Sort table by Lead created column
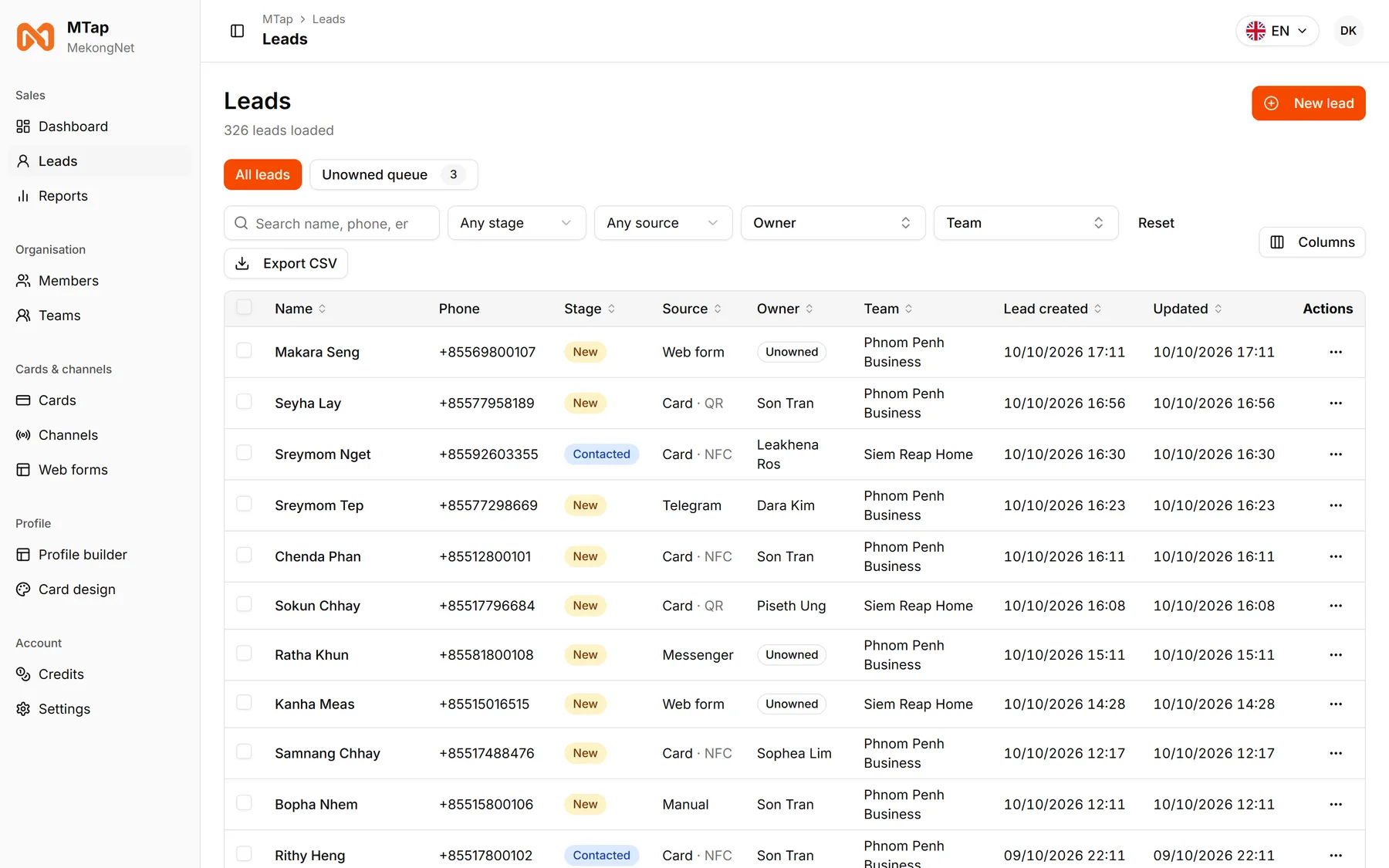Image resolution: width=1389 pixels, height=868 pixels. click(x=1053, y=309)
